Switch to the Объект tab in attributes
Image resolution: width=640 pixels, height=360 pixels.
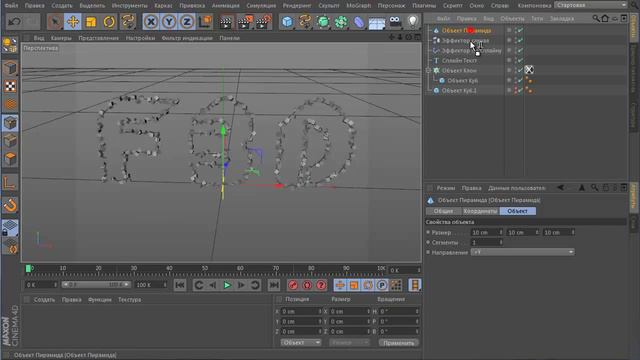(x=518, y=211)
